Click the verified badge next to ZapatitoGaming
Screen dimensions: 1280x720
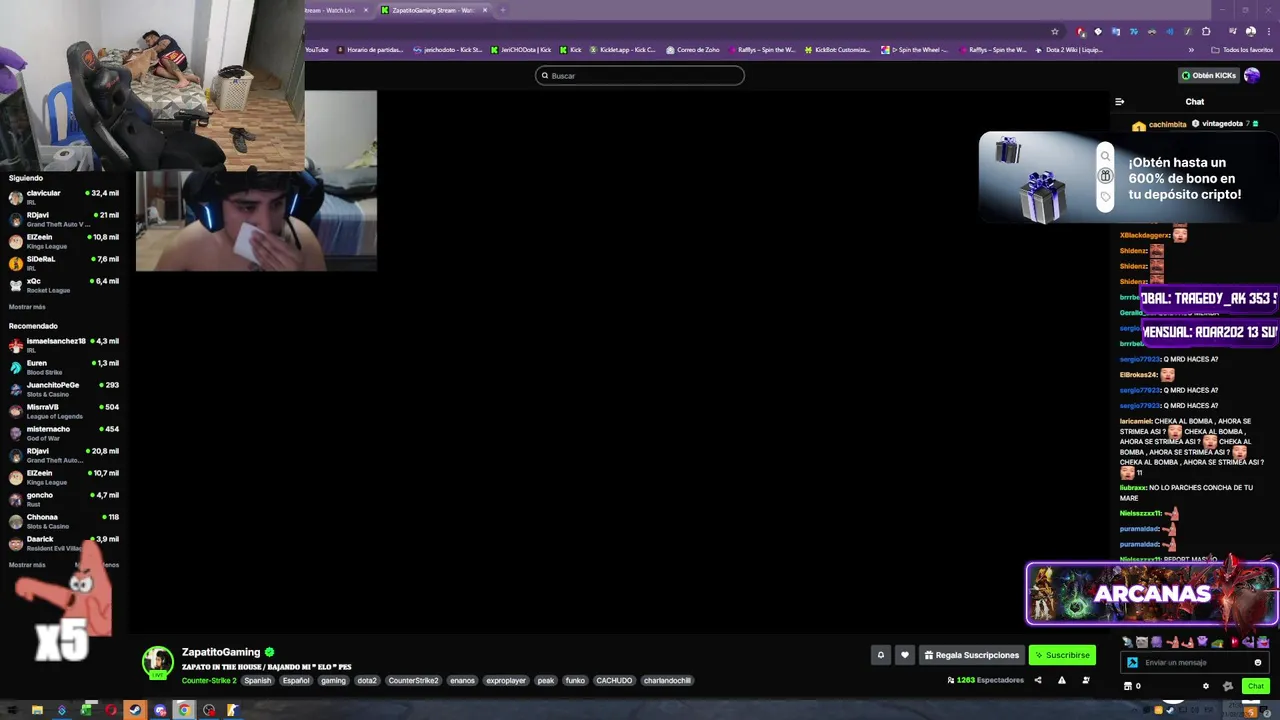(x=270, y=652)
